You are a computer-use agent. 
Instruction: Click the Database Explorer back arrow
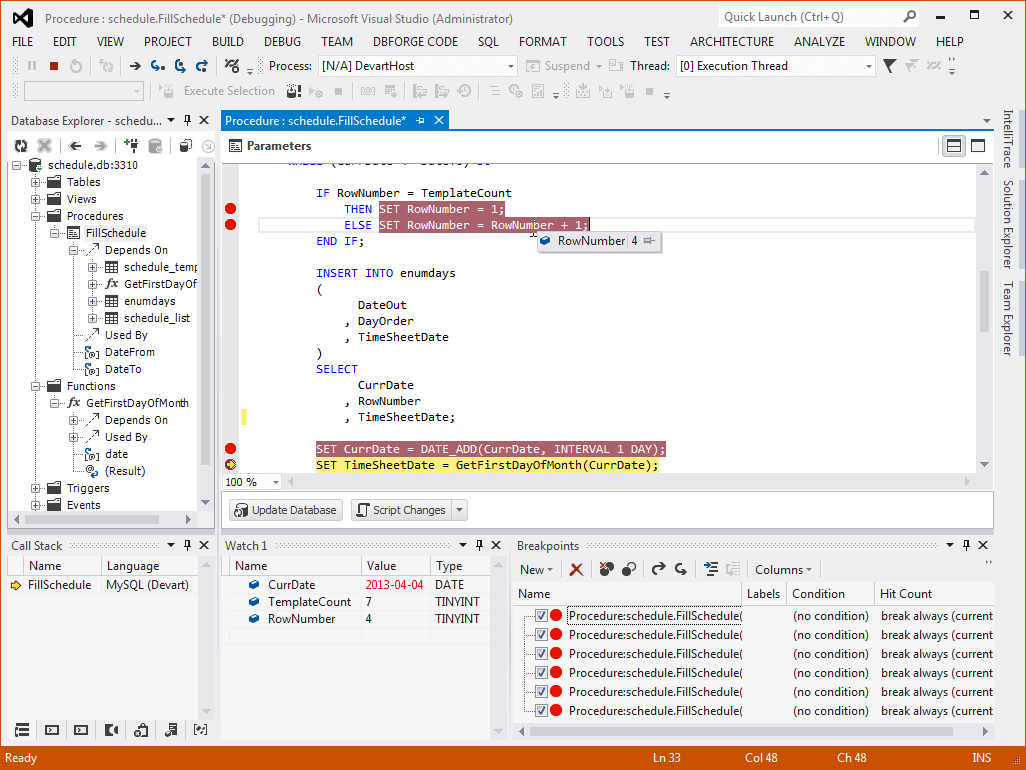[75, 146]
